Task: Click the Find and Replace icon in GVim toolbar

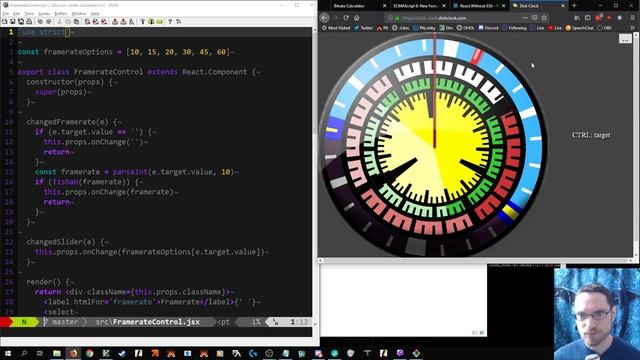Action: pyautogui.click(x=87, y=21)
